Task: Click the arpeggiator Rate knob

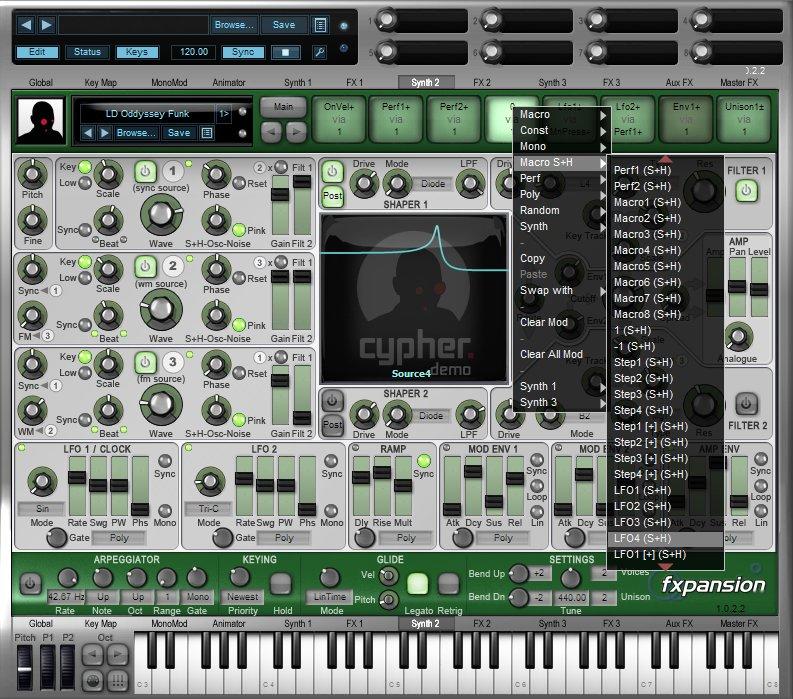Action: pos(68,578)
